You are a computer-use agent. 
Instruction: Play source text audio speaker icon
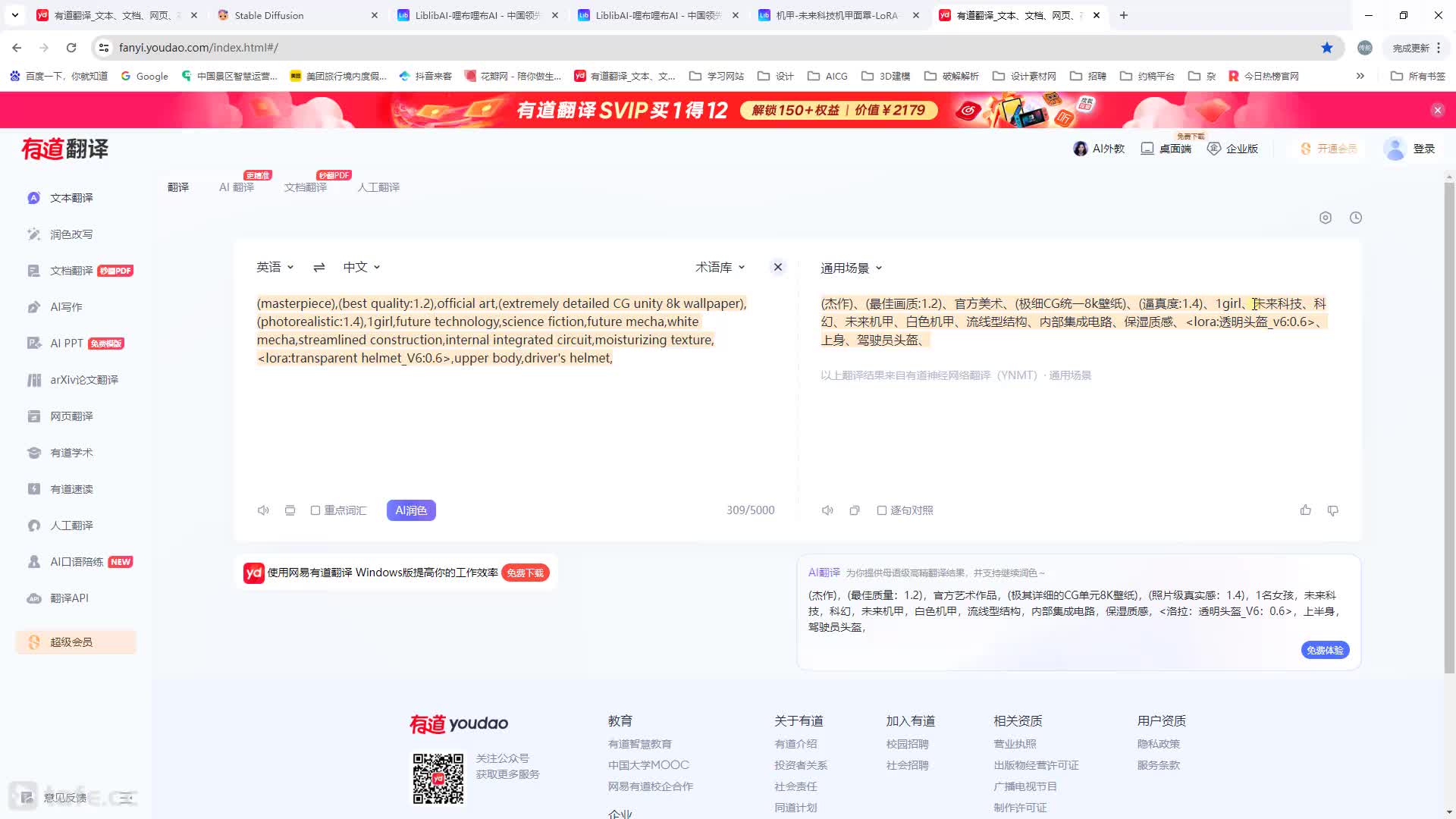point(263,510)
